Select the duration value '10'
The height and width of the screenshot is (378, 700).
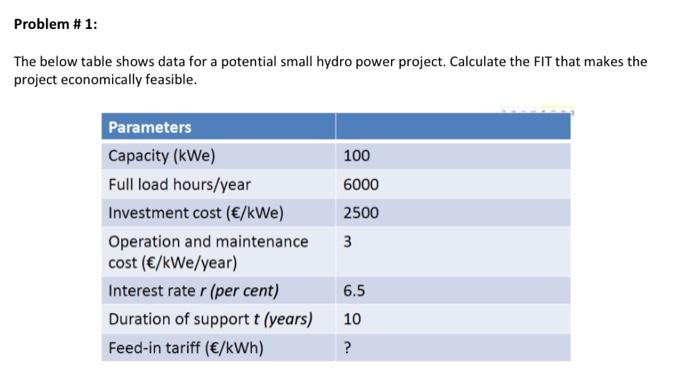(352, 319)
